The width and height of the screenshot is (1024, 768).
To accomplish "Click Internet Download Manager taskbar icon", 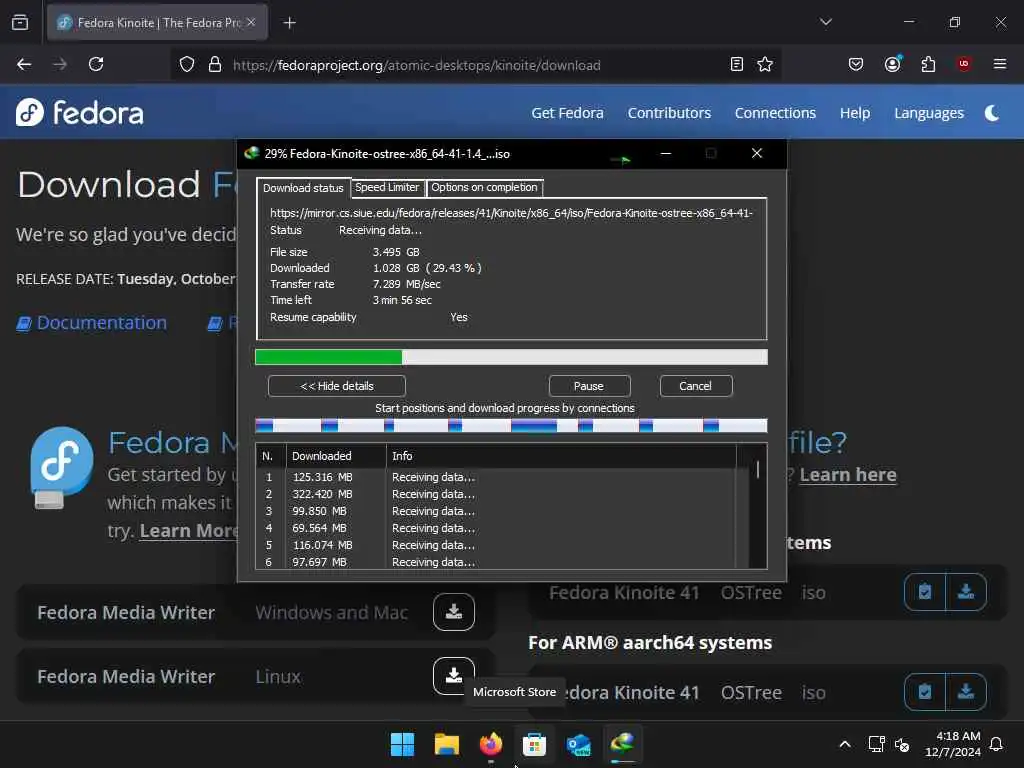I will tap(622, 743).
